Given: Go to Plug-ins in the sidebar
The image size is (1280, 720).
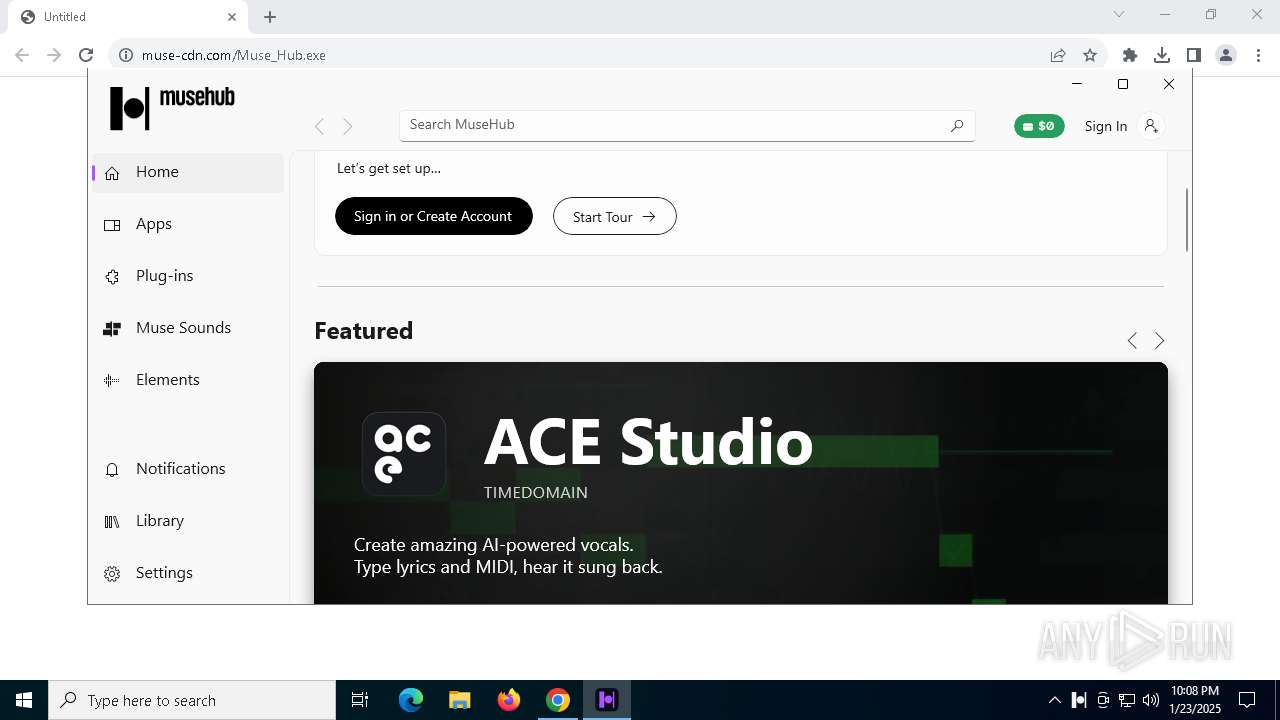Looking at the screenshot, I should (x=188, y=276).
